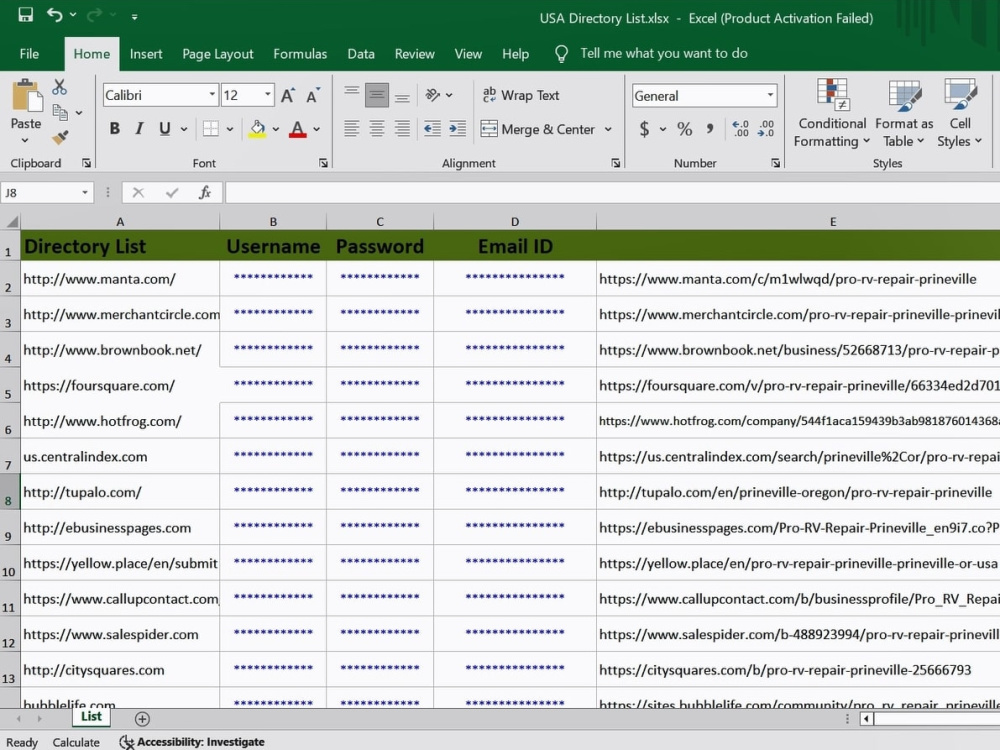Open the File tab
Viewport: 1000px width, 750px height.
[x=29, y=54]
